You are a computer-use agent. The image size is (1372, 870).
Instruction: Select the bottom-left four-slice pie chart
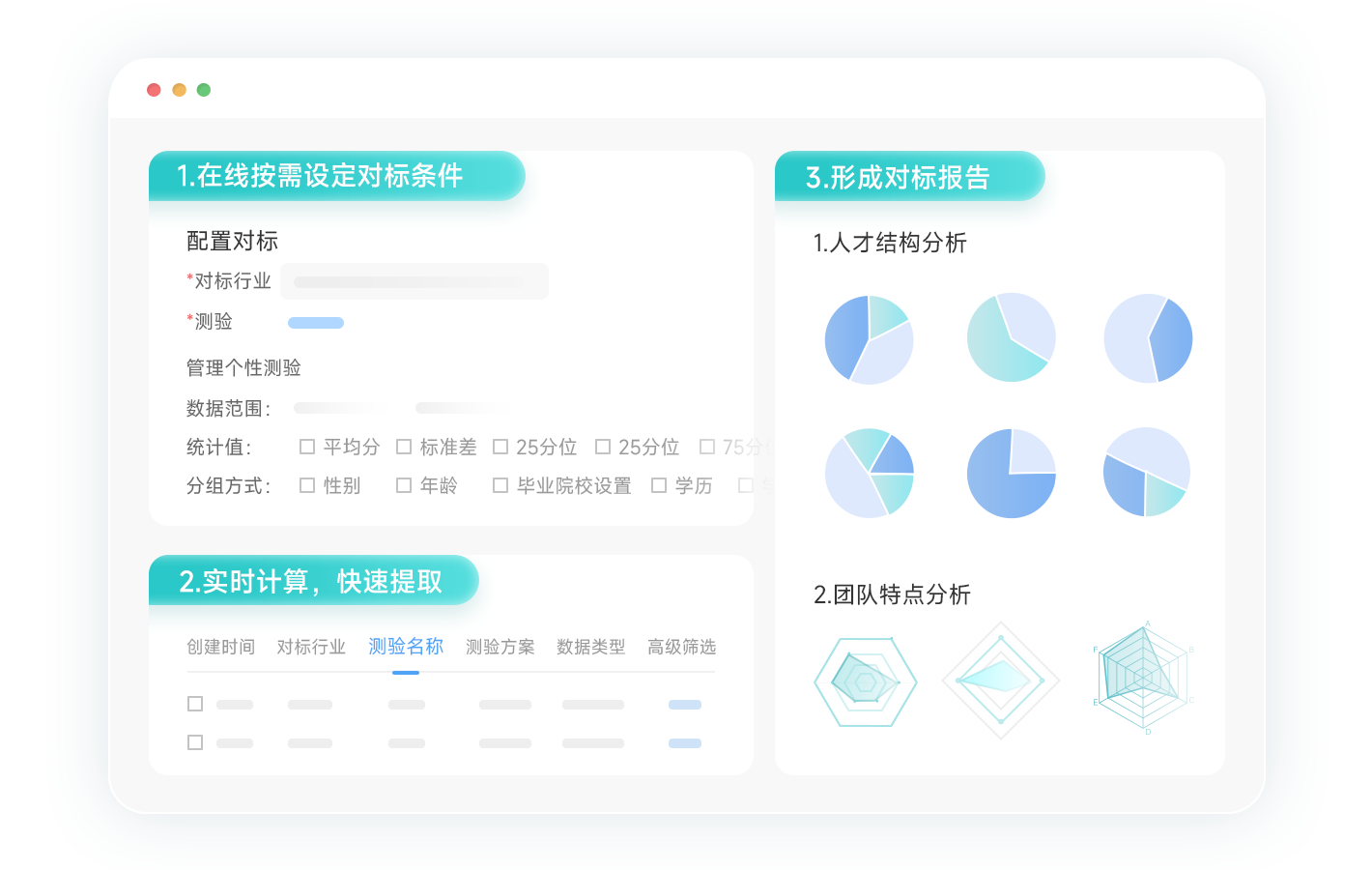coord(869,473)
